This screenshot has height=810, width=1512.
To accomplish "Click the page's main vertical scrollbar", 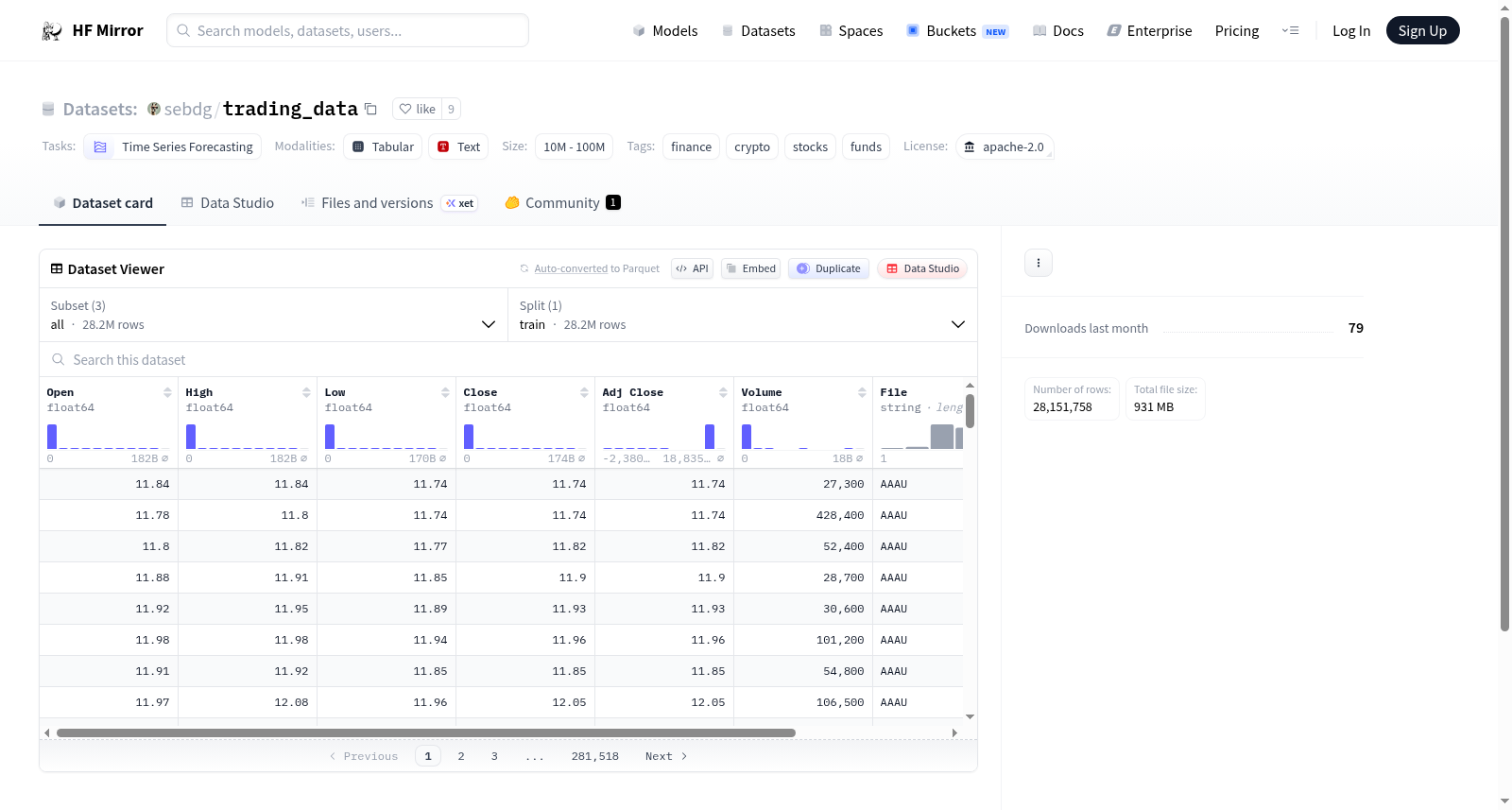I will (1504, 323).
